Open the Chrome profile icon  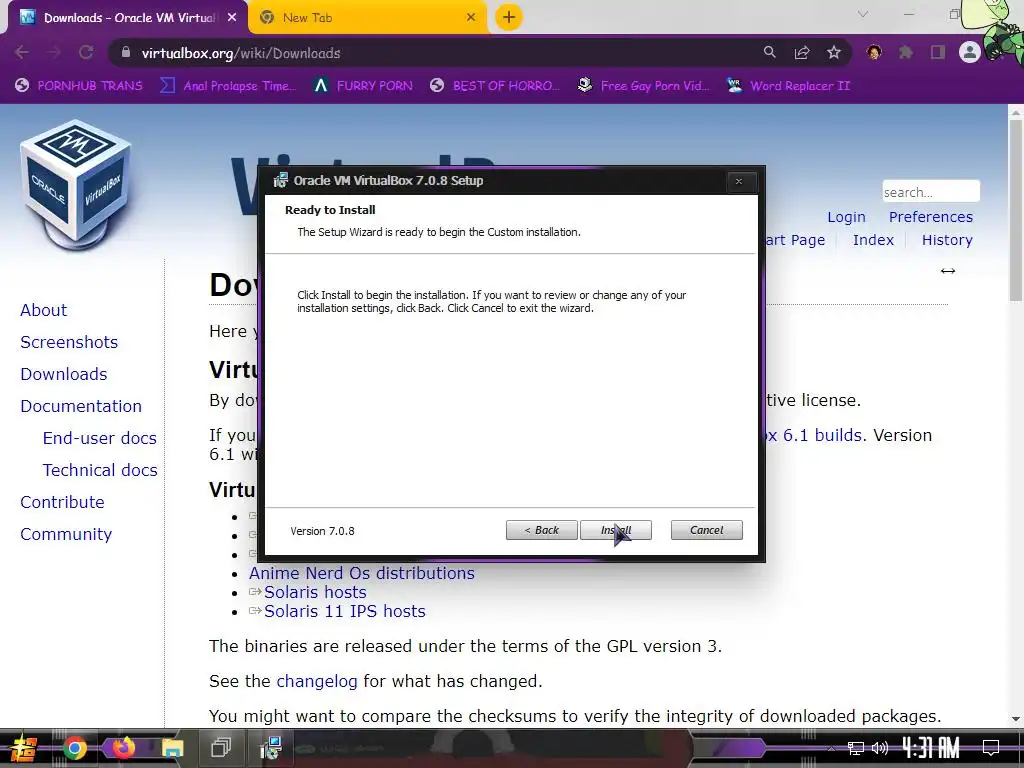point(970,52)
